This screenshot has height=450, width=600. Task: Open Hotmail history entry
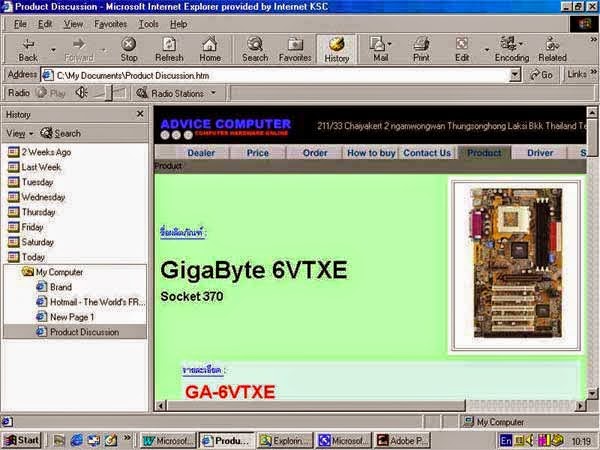point(91,302)
